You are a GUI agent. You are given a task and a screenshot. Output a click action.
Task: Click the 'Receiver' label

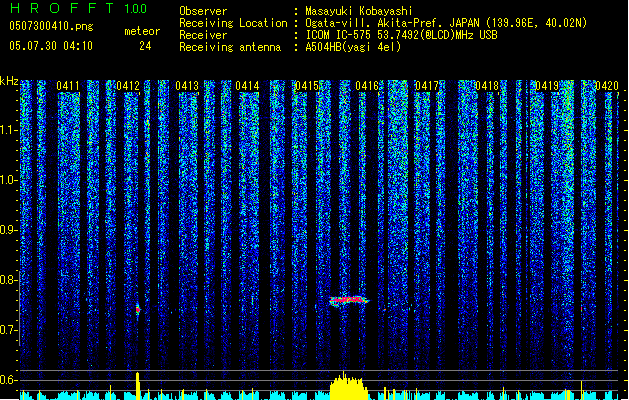click(203, 35)
